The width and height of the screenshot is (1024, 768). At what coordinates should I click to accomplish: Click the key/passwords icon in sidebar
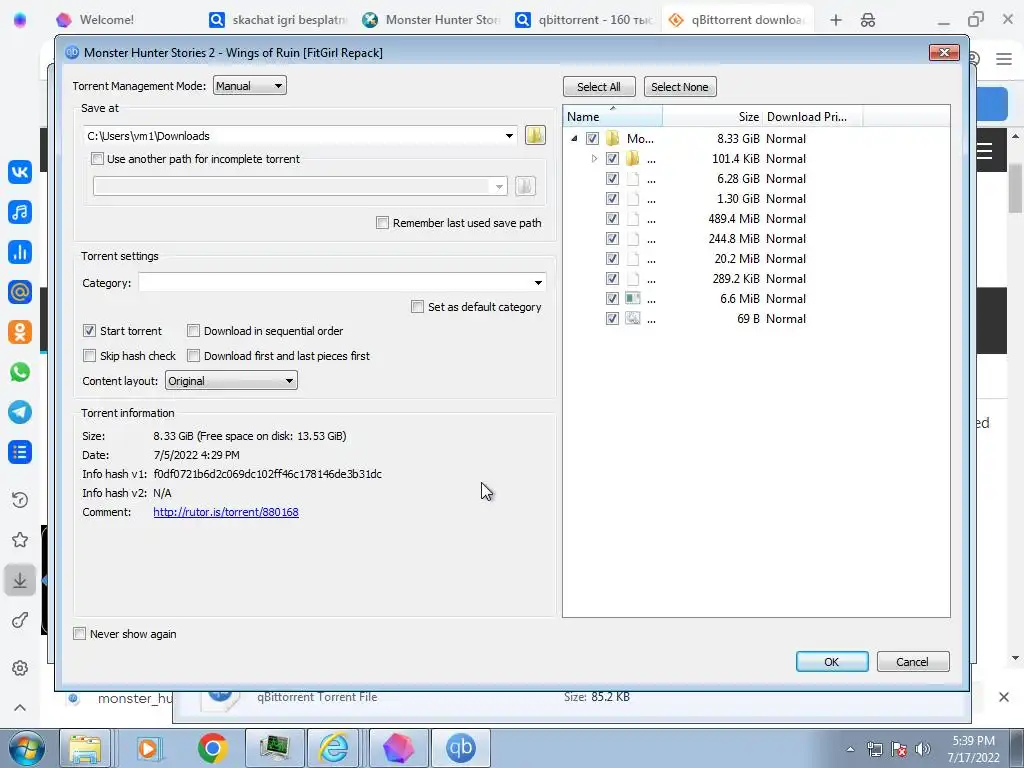click(20, 620)
